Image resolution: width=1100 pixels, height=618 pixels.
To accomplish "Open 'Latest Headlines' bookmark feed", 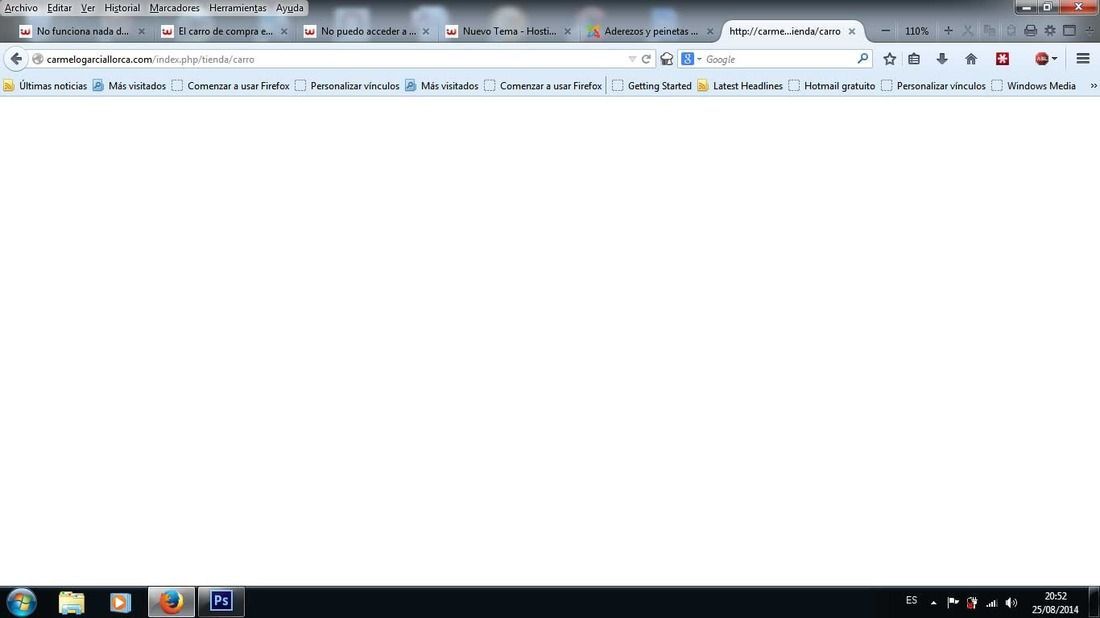I will point(740,86).
